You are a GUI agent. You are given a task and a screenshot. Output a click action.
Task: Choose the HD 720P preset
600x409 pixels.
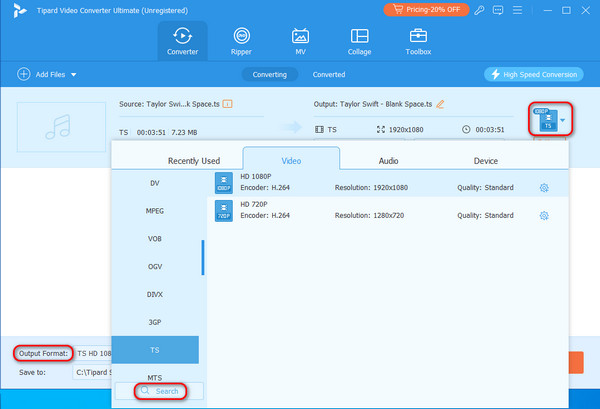[x=387, y=210]
